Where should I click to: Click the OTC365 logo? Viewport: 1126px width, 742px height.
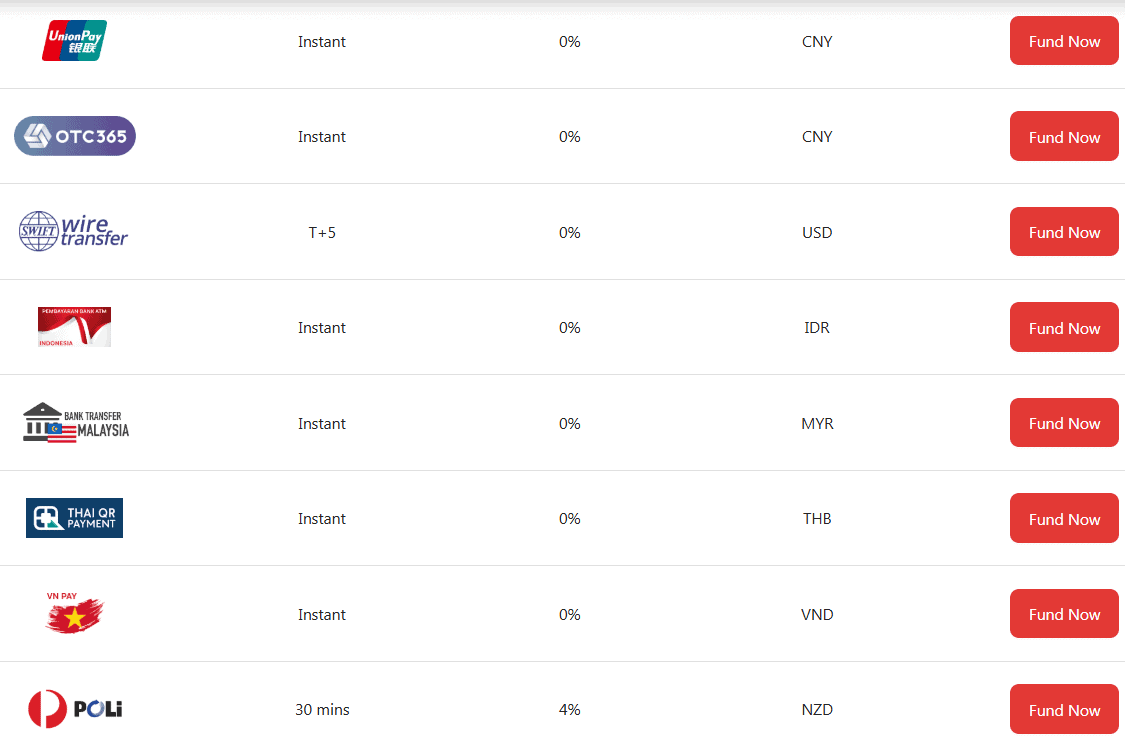tap(74, 136)
